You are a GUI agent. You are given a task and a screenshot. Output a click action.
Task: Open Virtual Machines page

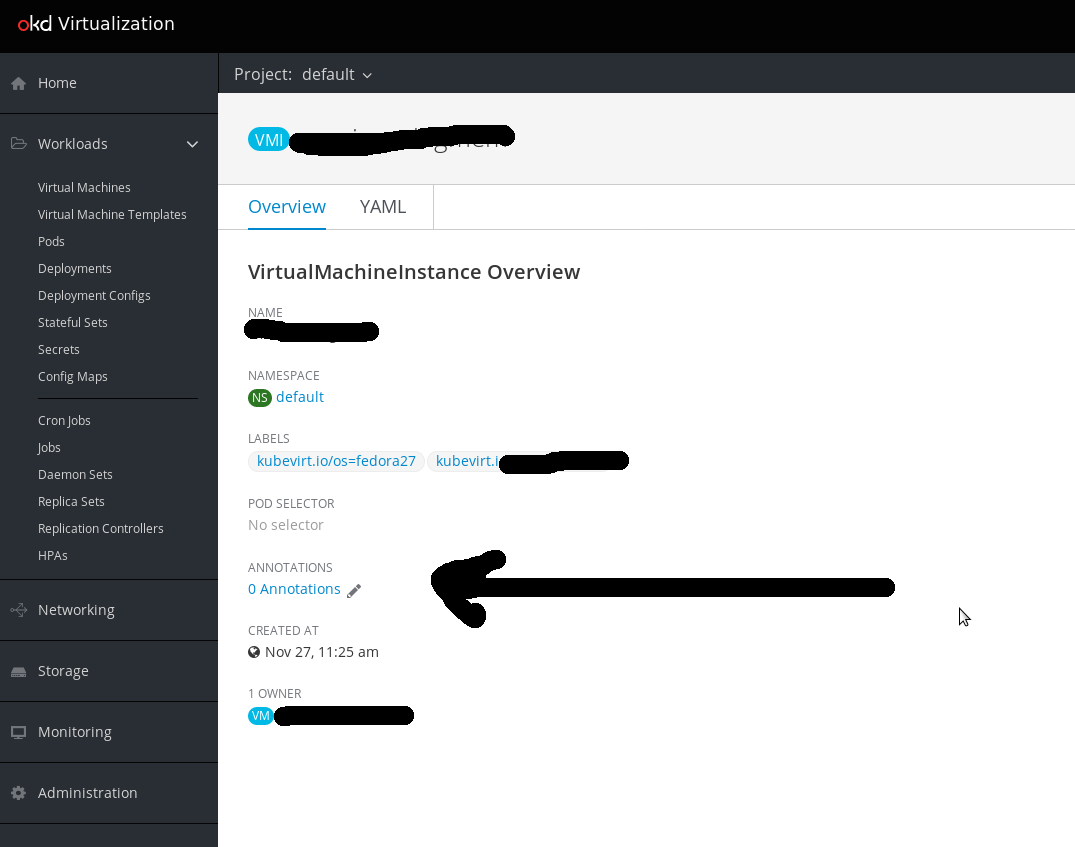pyautogui.click(x=84, y=187)
